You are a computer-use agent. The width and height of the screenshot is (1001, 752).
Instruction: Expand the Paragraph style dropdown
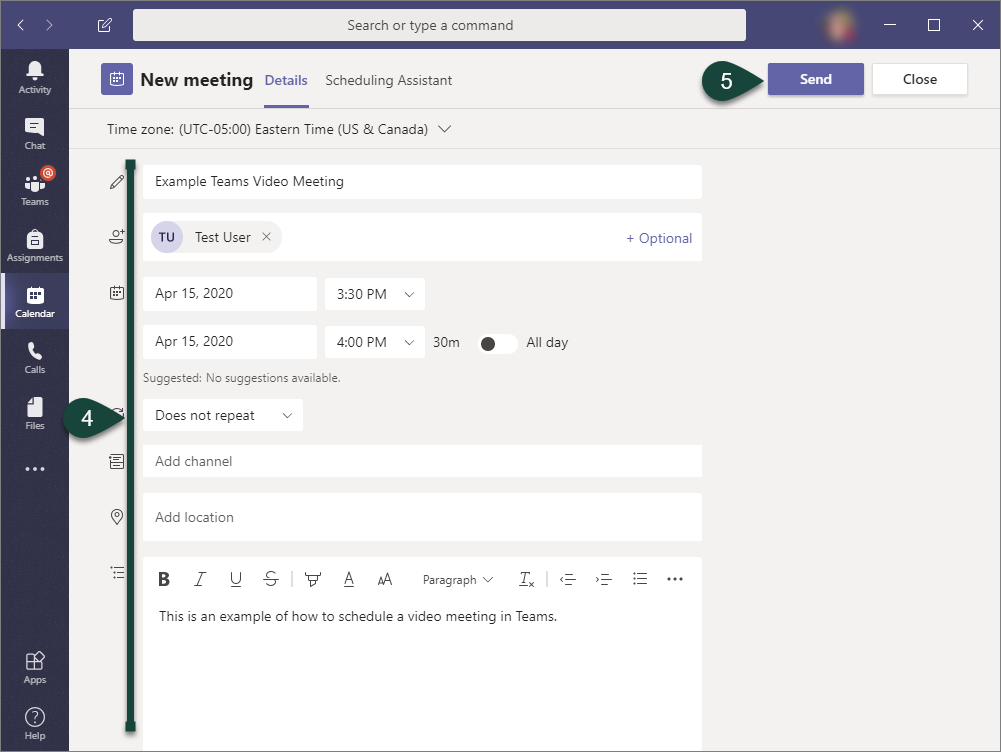[458, 580]
